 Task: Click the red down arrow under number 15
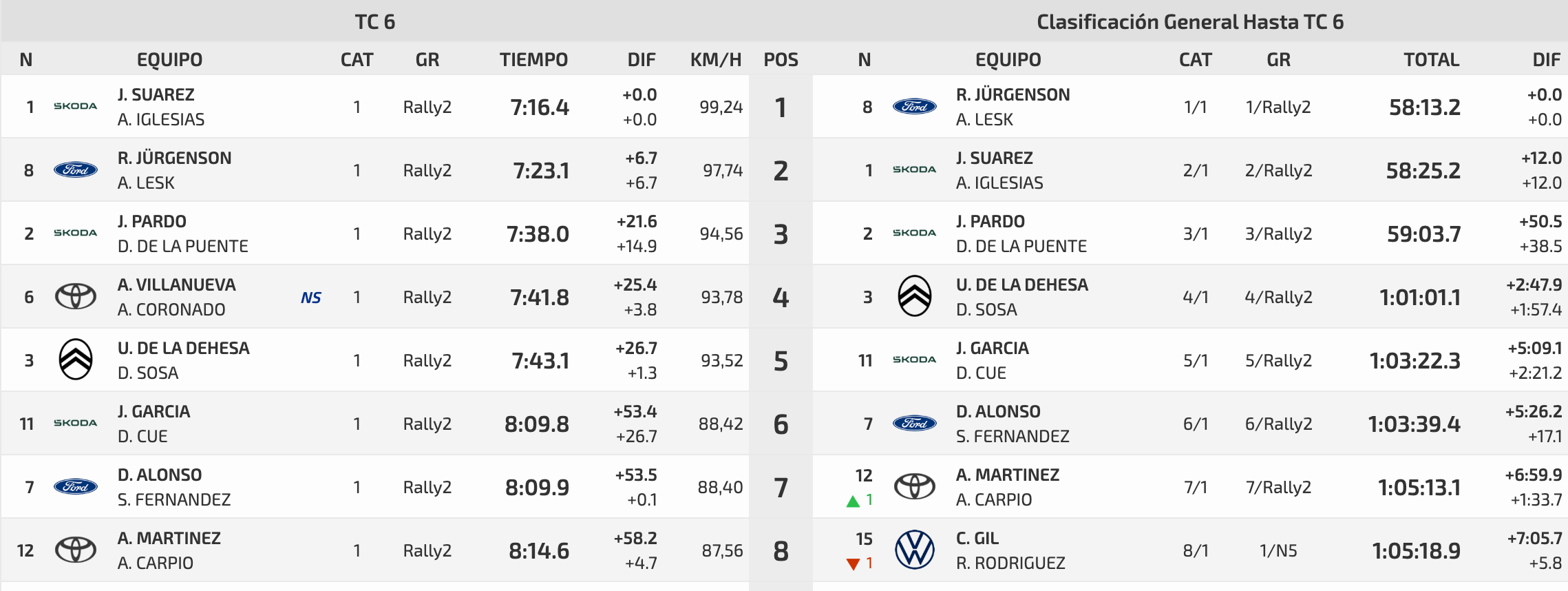(x=853, y=564)
